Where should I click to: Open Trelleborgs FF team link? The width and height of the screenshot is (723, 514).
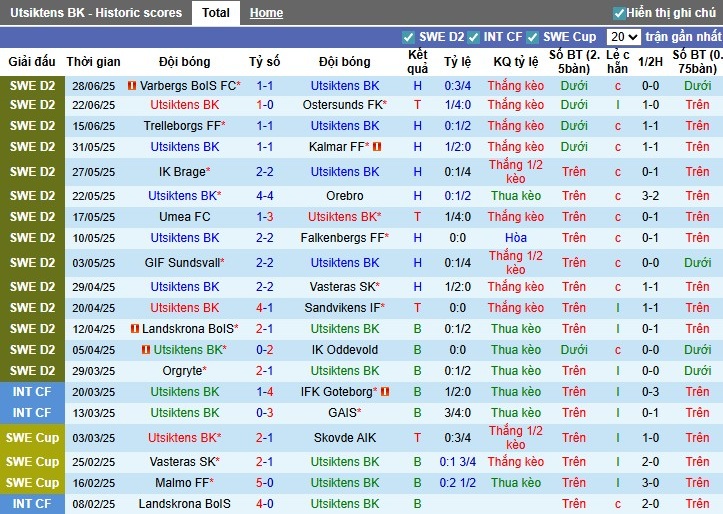click(182, 126)
